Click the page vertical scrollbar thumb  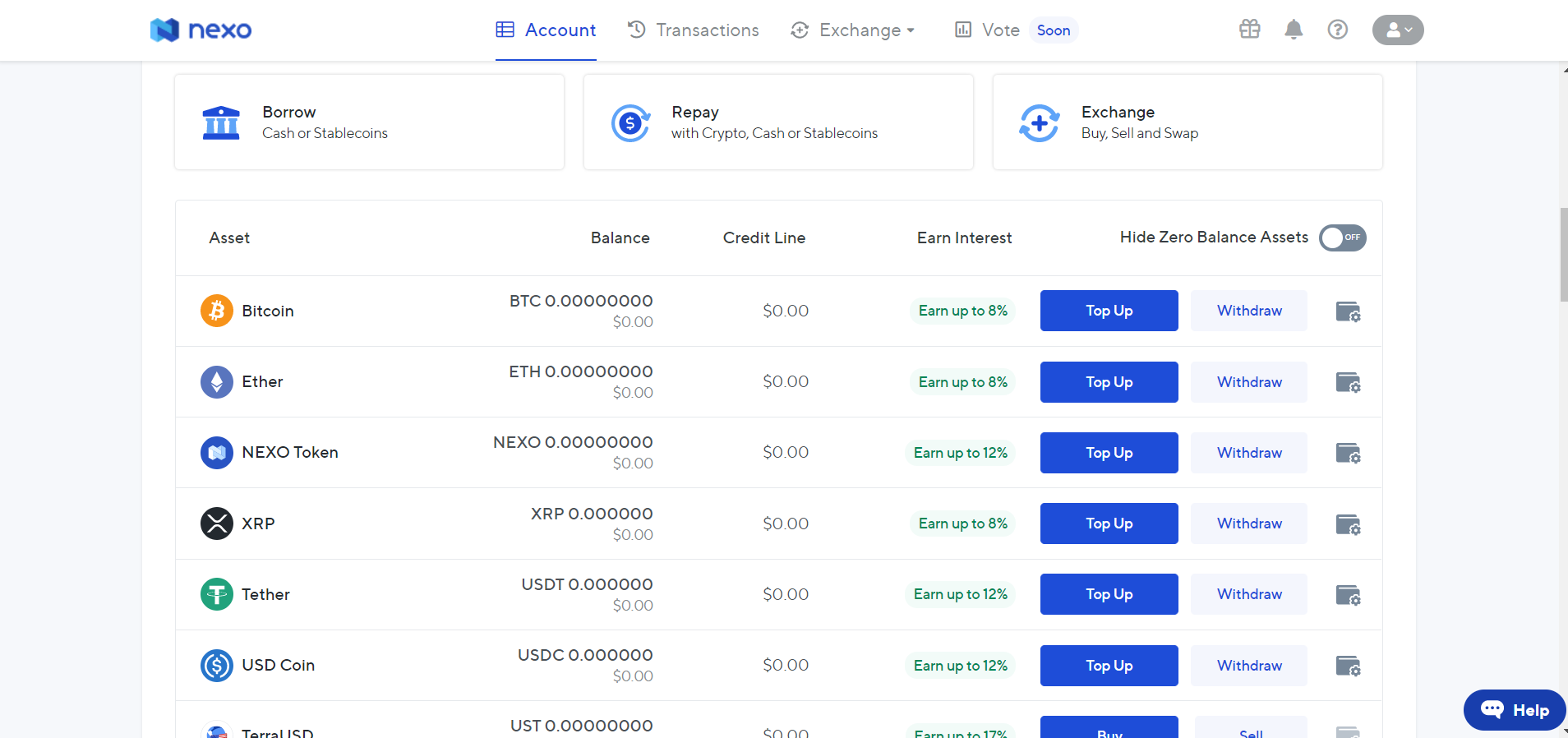click(x=1564, y=255)
